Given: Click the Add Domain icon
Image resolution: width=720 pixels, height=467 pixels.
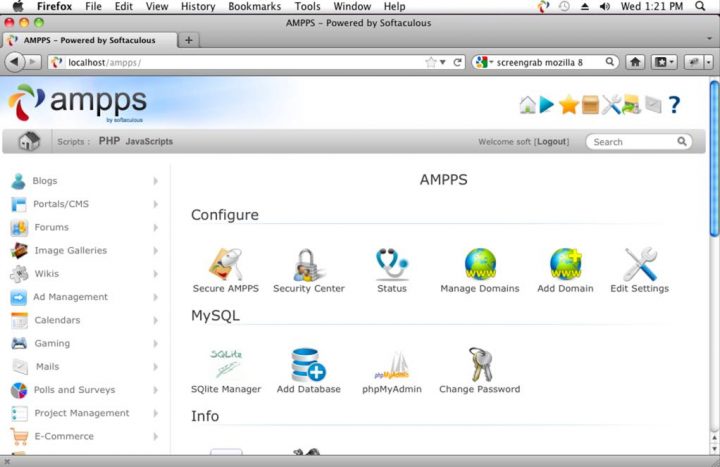Looking at the screenshot, I should 565,266.
